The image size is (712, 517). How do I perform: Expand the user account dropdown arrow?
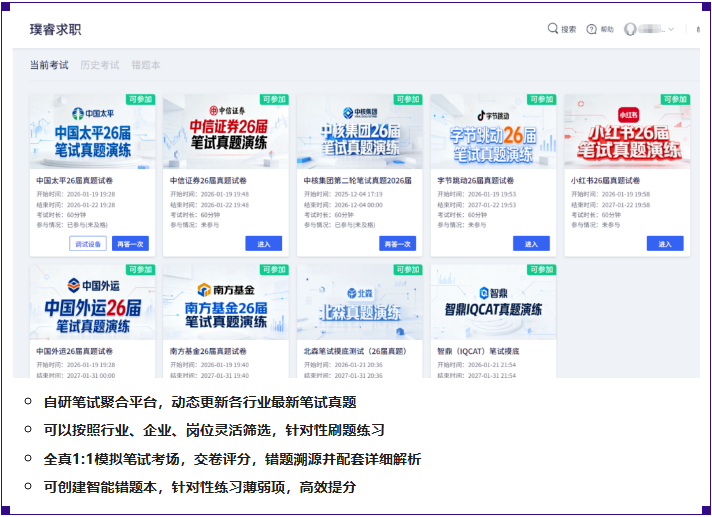click(x=671, y=30)
